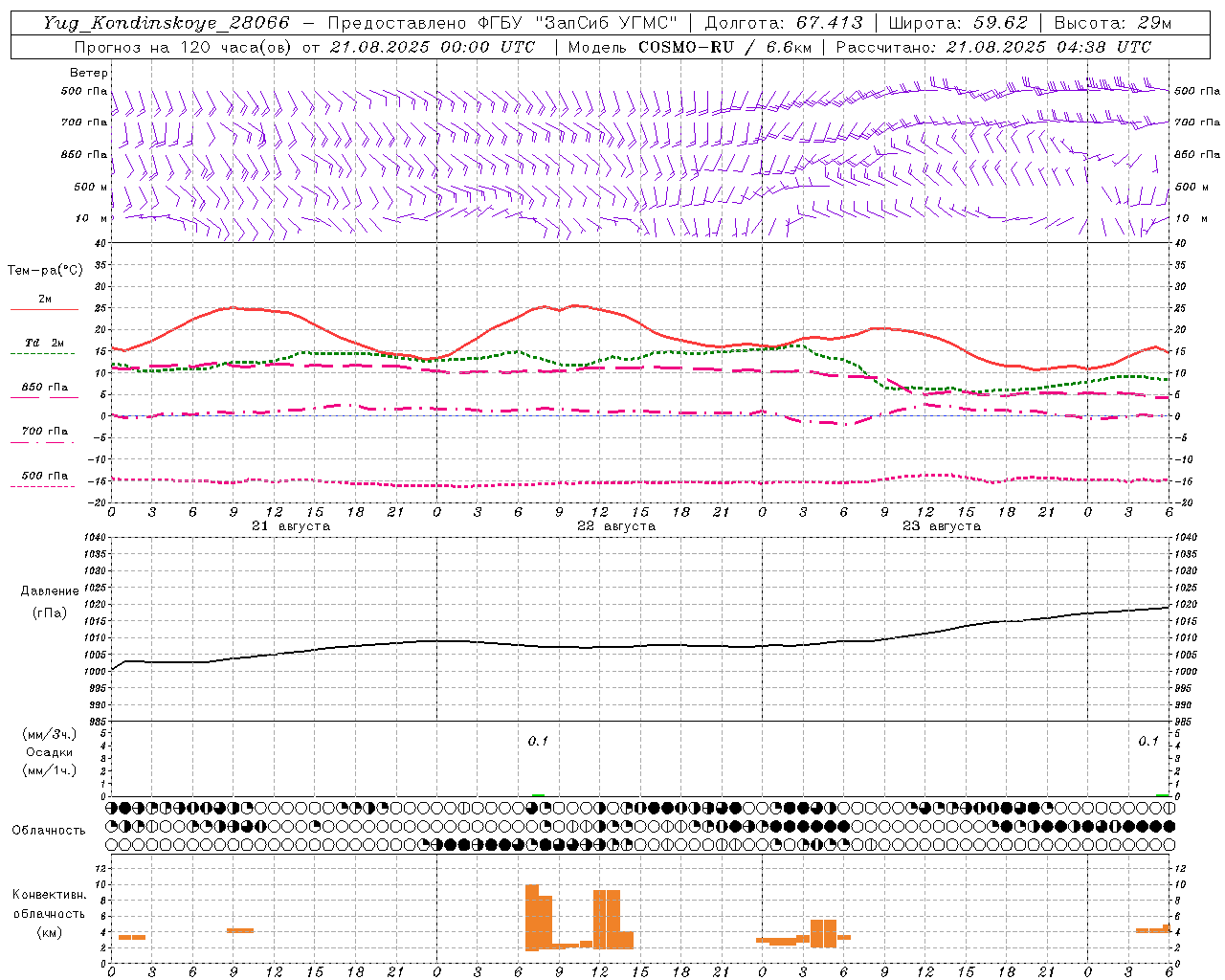The image size is (1225, 980).
Task: Click the Td 2м legend entry
Action: [x=44, y=343]
